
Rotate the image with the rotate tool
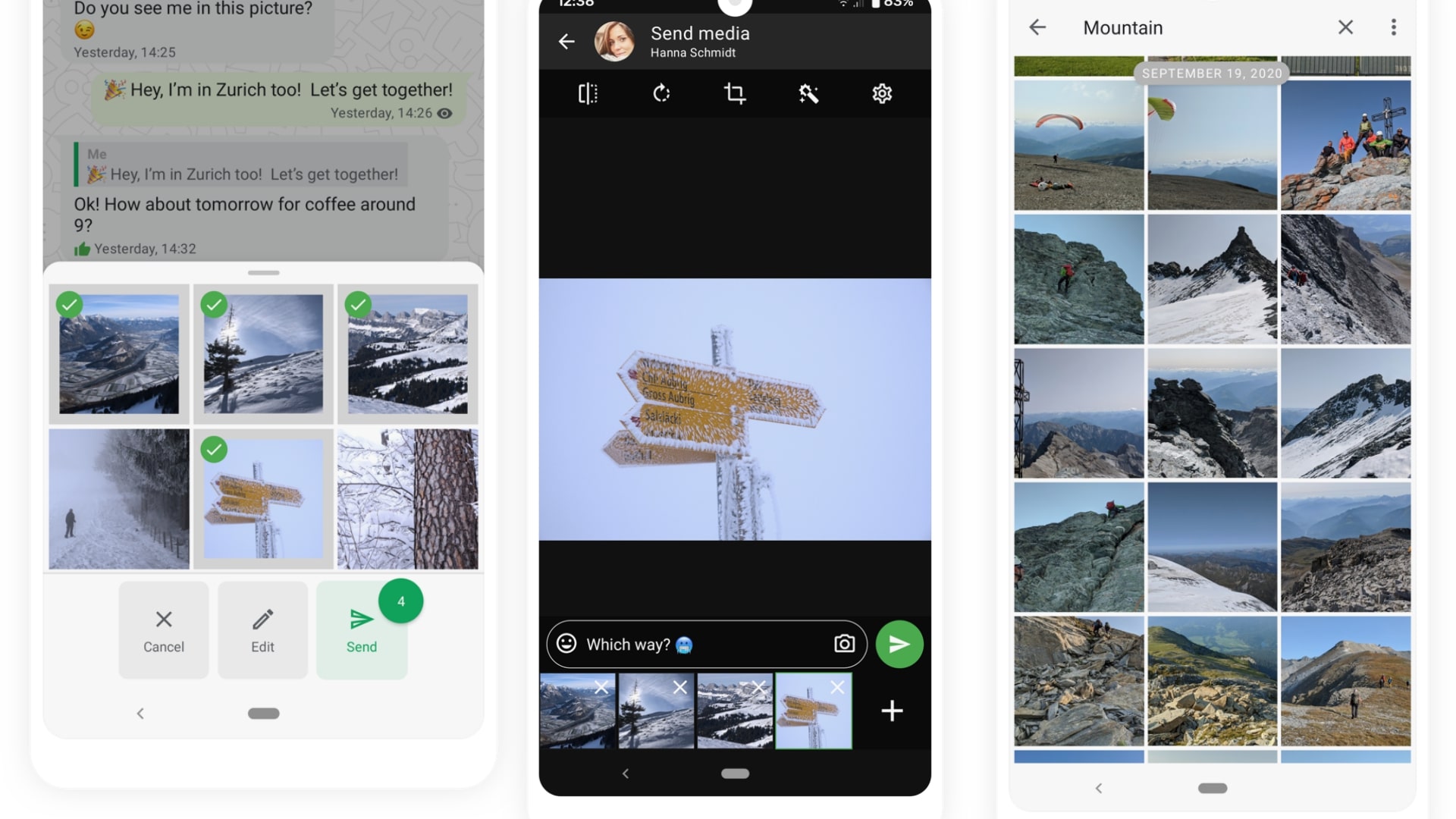pos(661,93)
